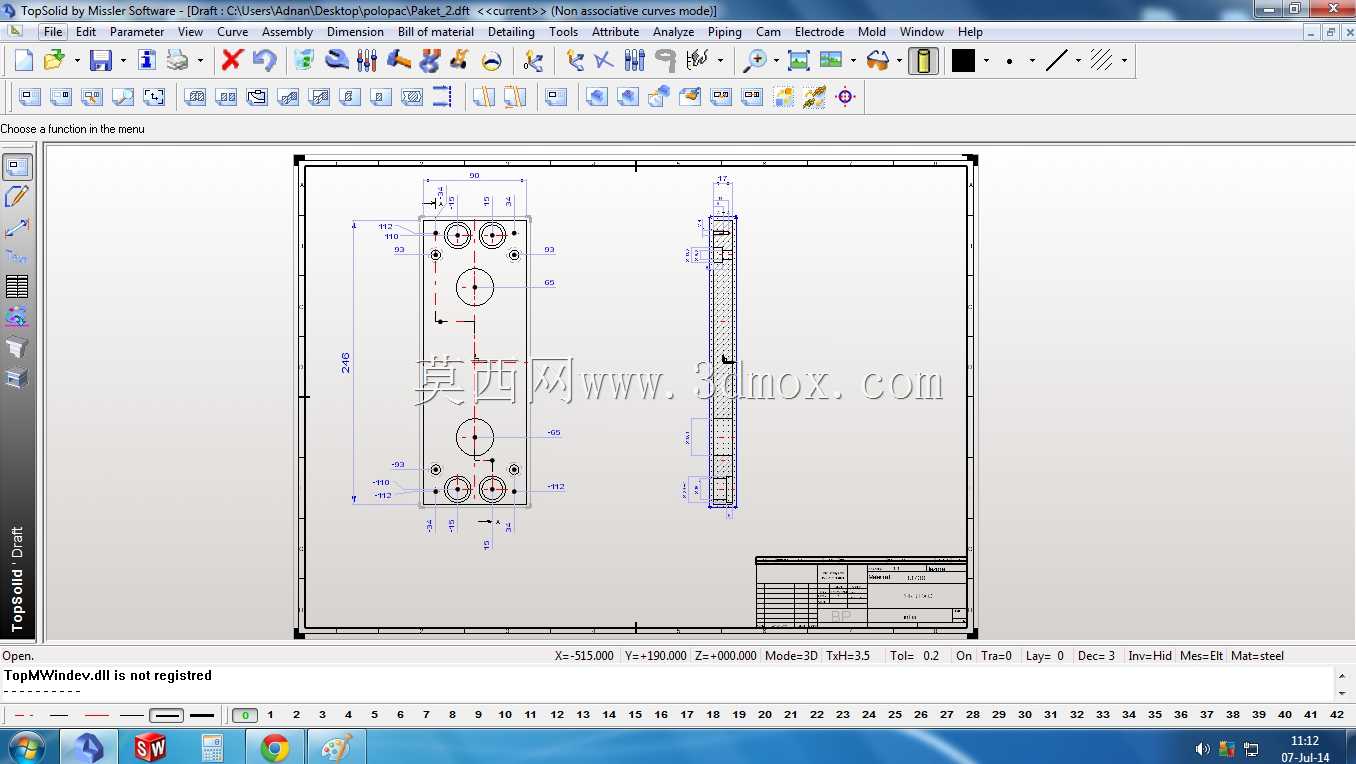
Task: Click the zoom-to-fit picture icon
Action: pyautogui.click(x=798, y=60)
